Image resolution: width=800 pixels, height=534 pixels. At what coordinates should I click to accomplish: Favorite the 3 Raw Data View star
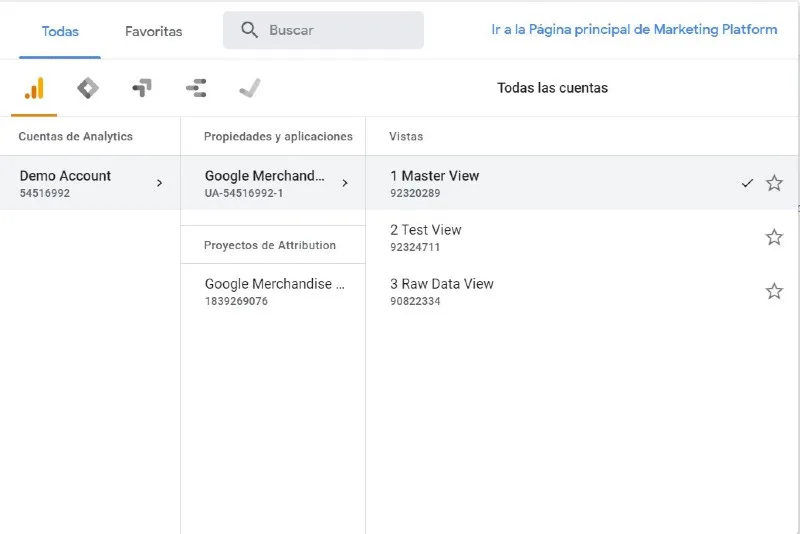click(x=774, y=291)
